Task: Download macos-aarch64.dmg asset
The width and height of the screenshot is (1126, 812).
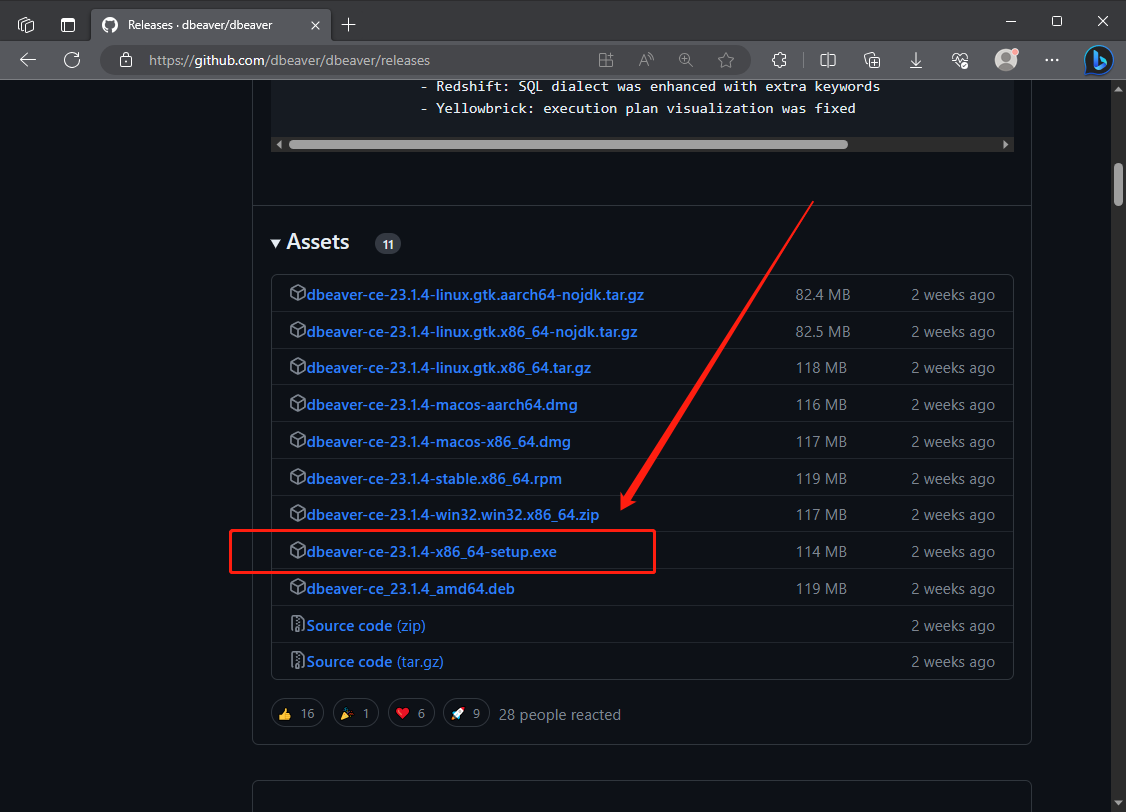Action: 442,405
